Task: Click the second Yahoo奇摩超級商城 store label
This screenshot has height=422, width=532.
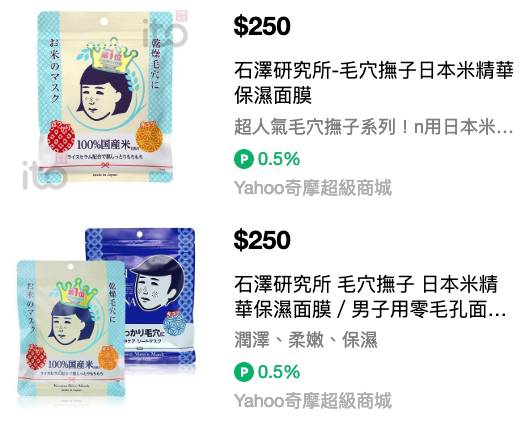Action: 312,401
